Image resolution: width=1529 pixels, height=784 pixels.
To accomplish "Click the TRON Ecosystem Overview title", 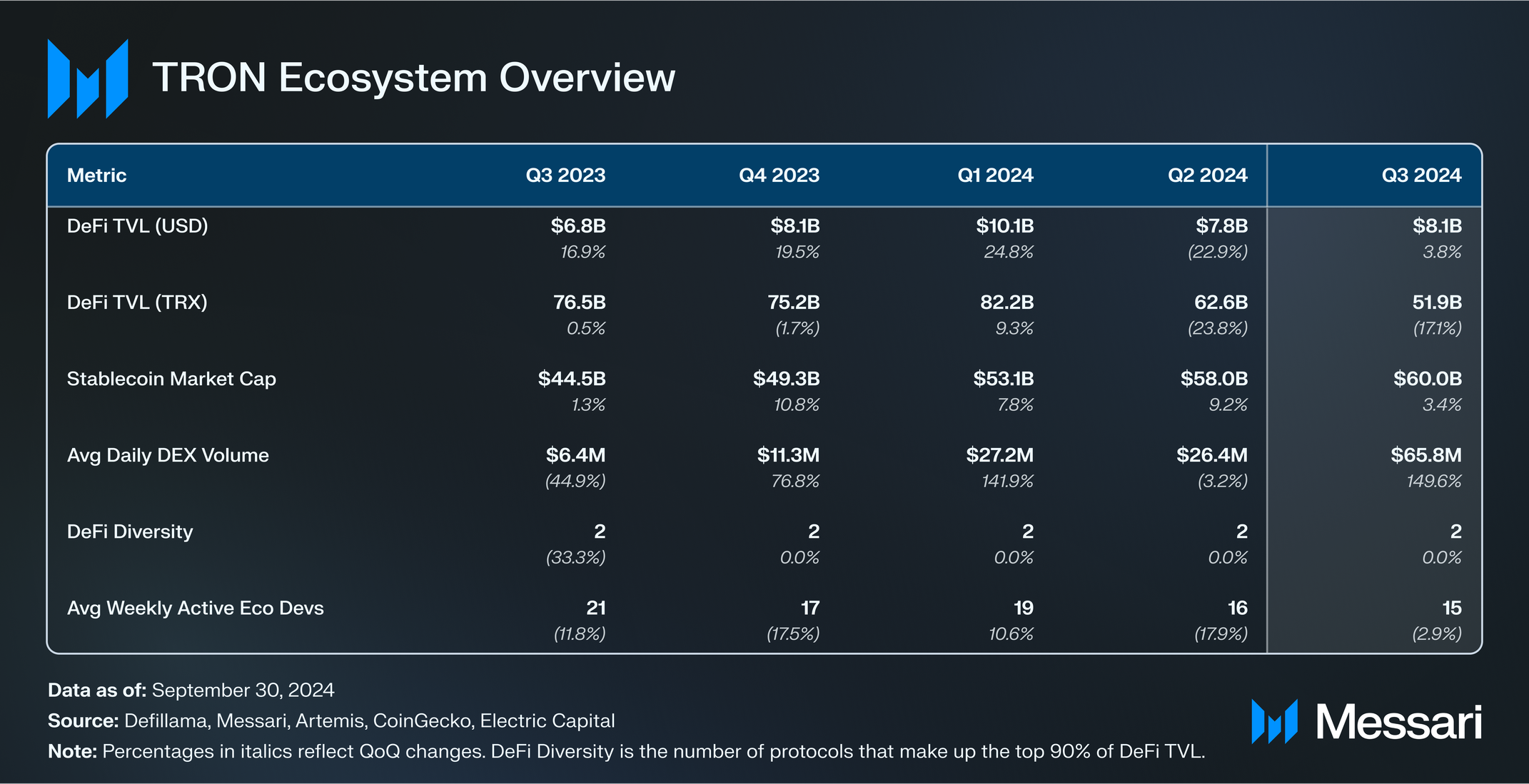I will coord(413,78).
